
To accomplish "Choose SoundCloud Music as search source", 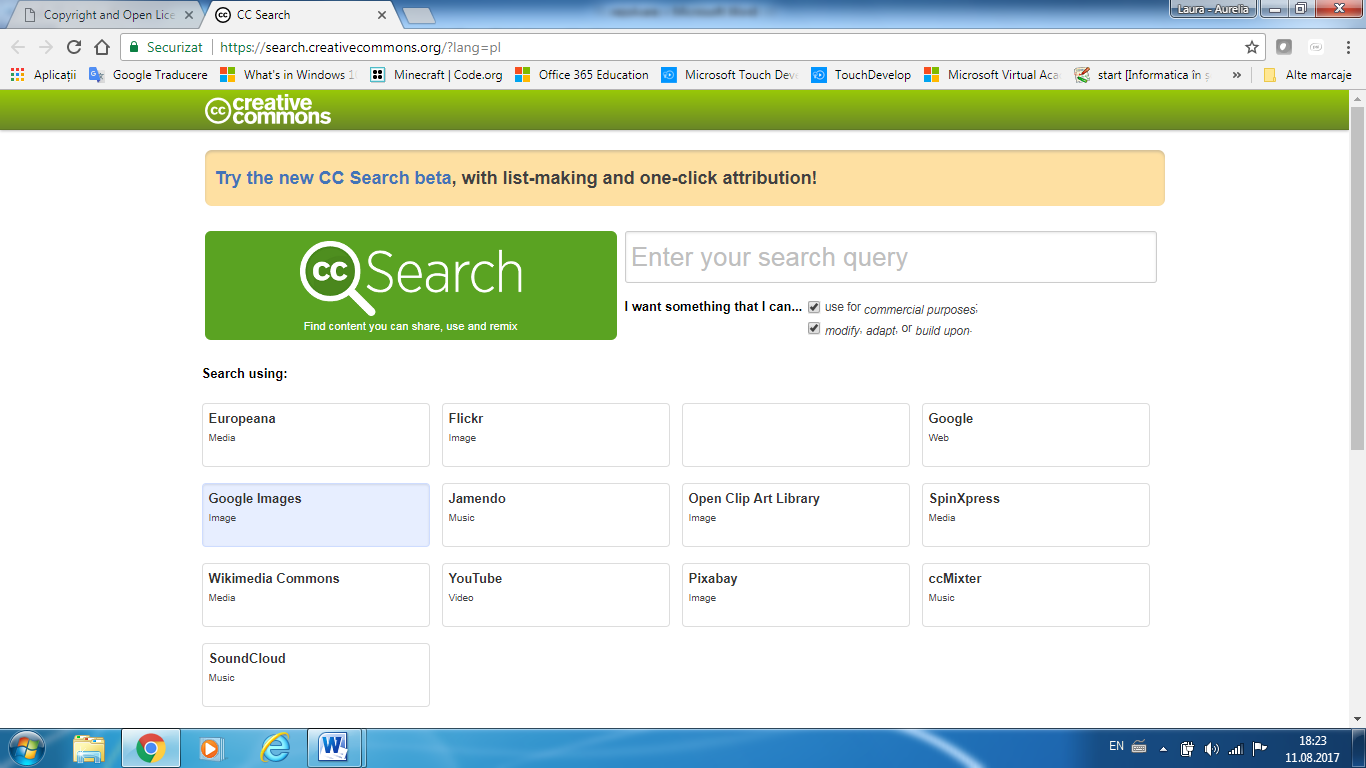I will coord(316,675).
